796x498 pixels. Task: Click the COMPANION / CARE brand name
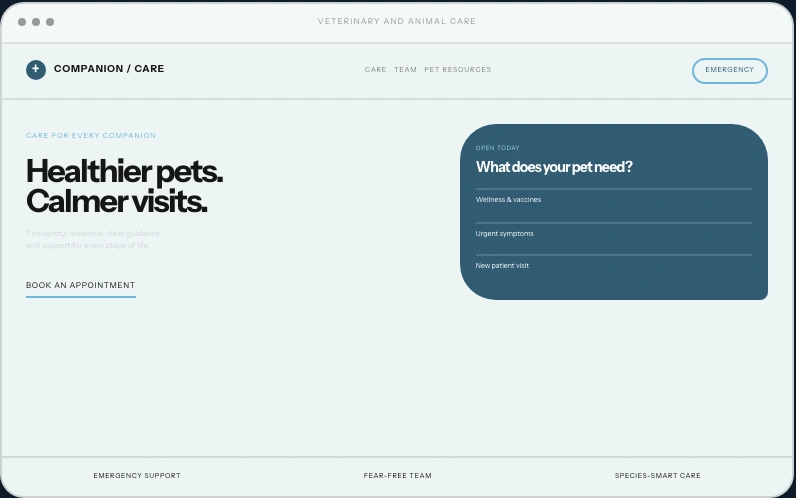point(109,69)
